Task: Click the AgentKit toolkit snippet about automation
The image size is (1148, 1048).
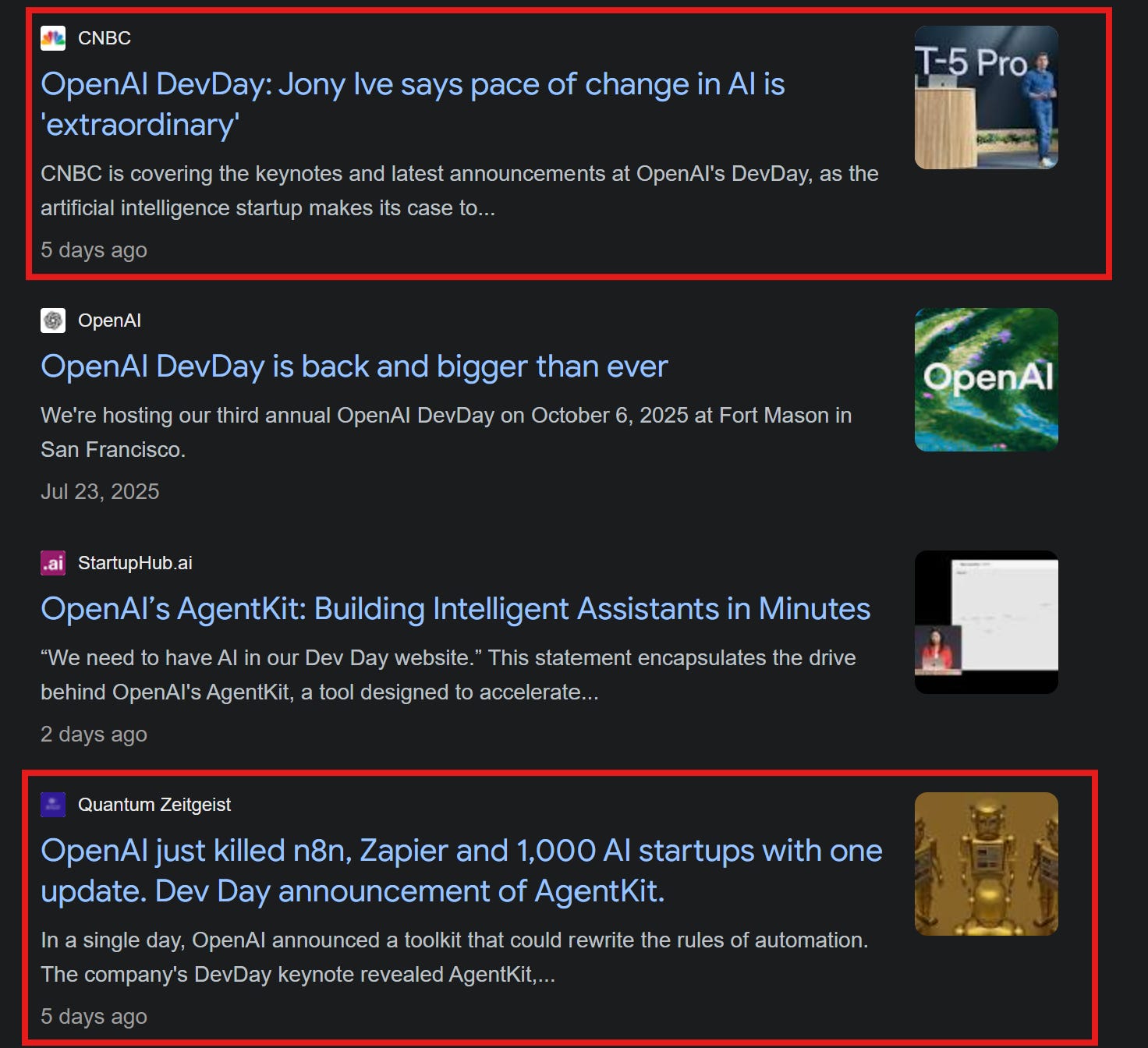Action: (x=454, y=957)
